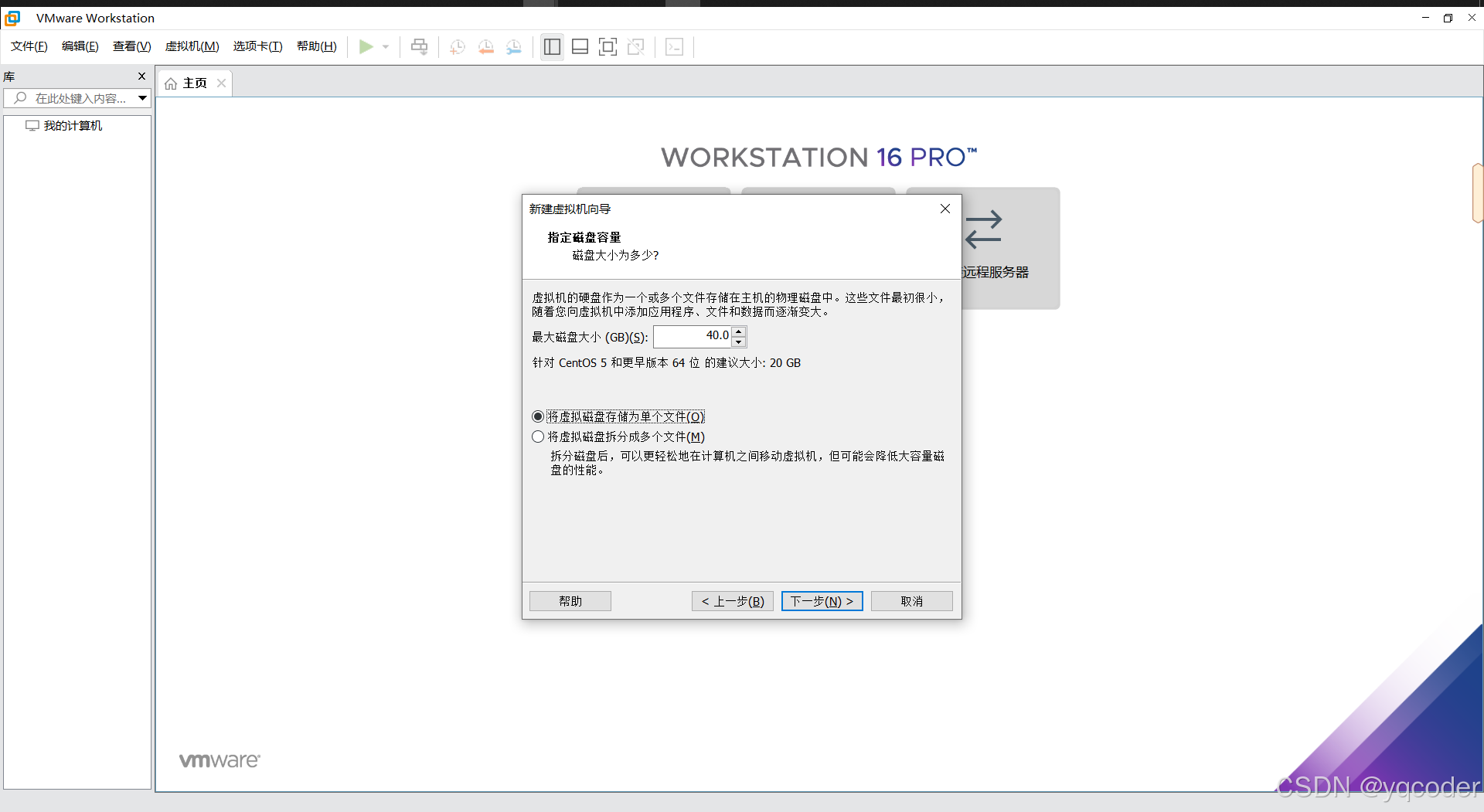Increase disk size with the up spinner

[x=739, y=331]
